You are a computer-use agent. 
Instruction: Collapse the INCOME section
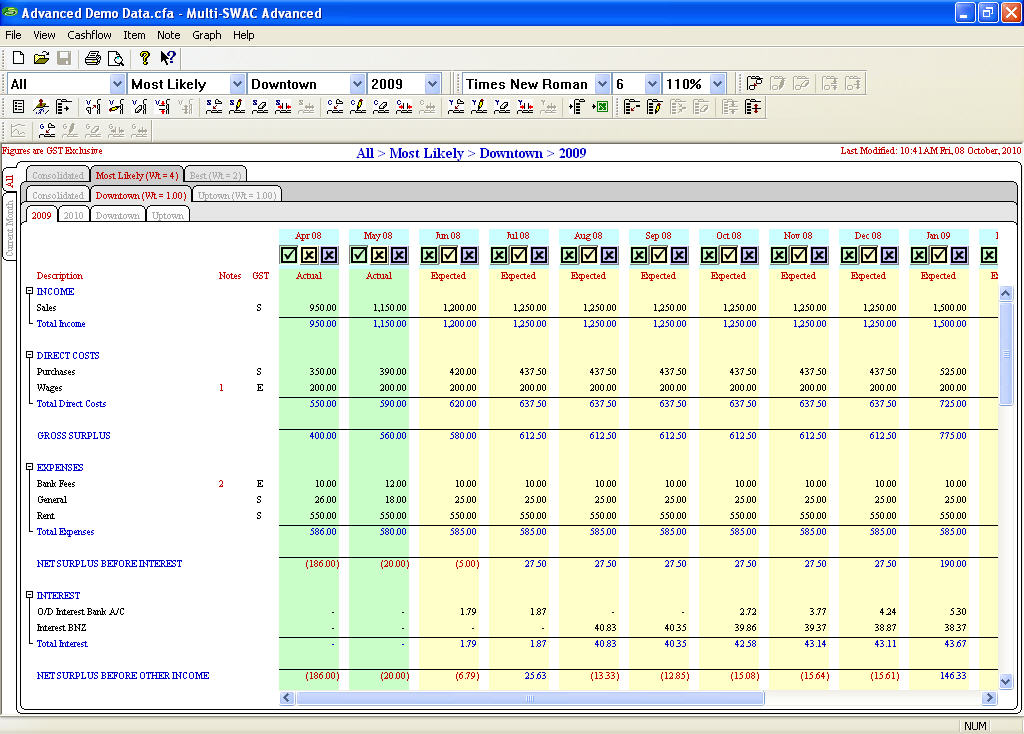[29, 291]
